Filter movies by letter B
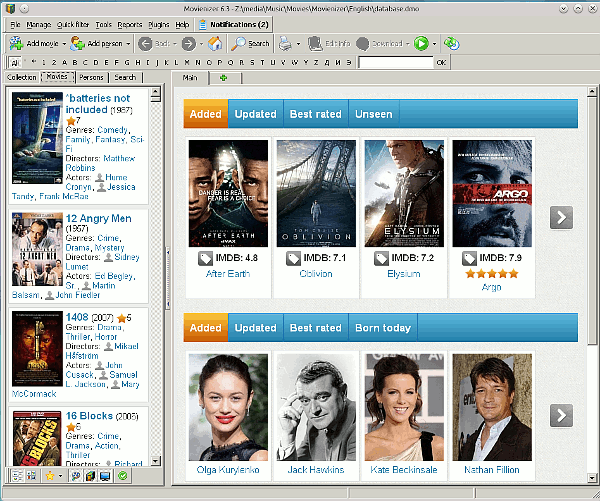The image size is (600, 501). click(75, 62)
